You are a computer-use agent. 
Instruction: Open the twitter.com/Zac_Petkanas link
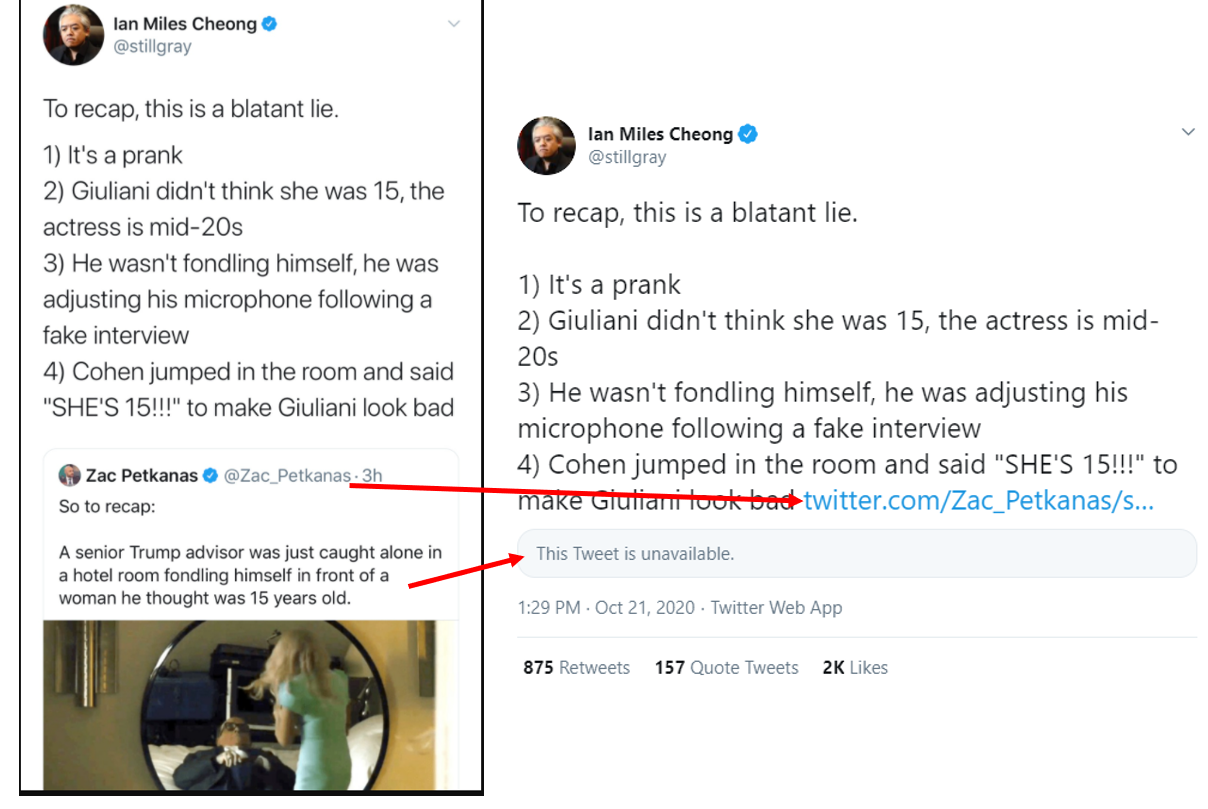click(979, 500)
